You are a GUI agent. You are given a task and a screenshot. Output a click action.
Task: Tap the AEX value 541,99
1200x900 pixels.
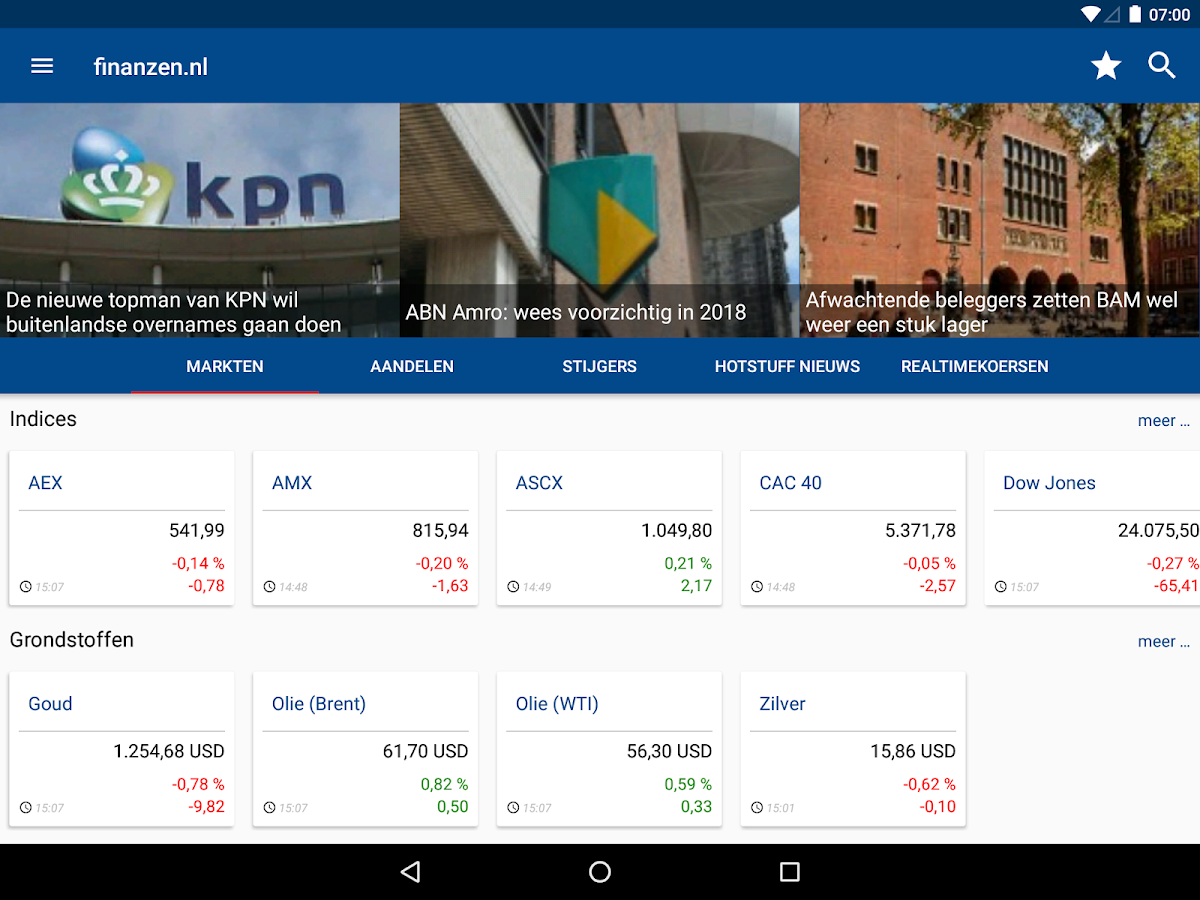(197, 531)
